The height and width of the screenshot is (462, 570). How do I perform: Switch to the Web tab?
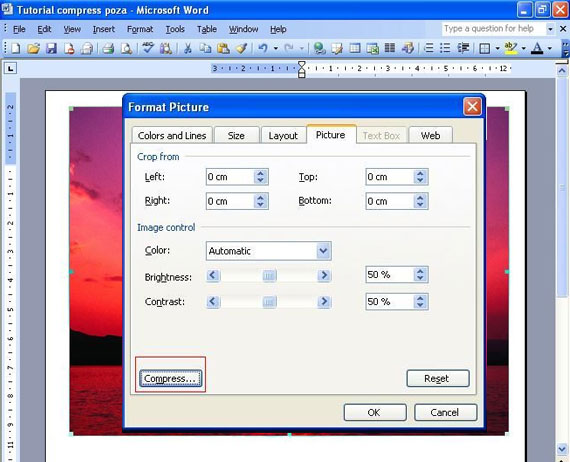(430, 135)
